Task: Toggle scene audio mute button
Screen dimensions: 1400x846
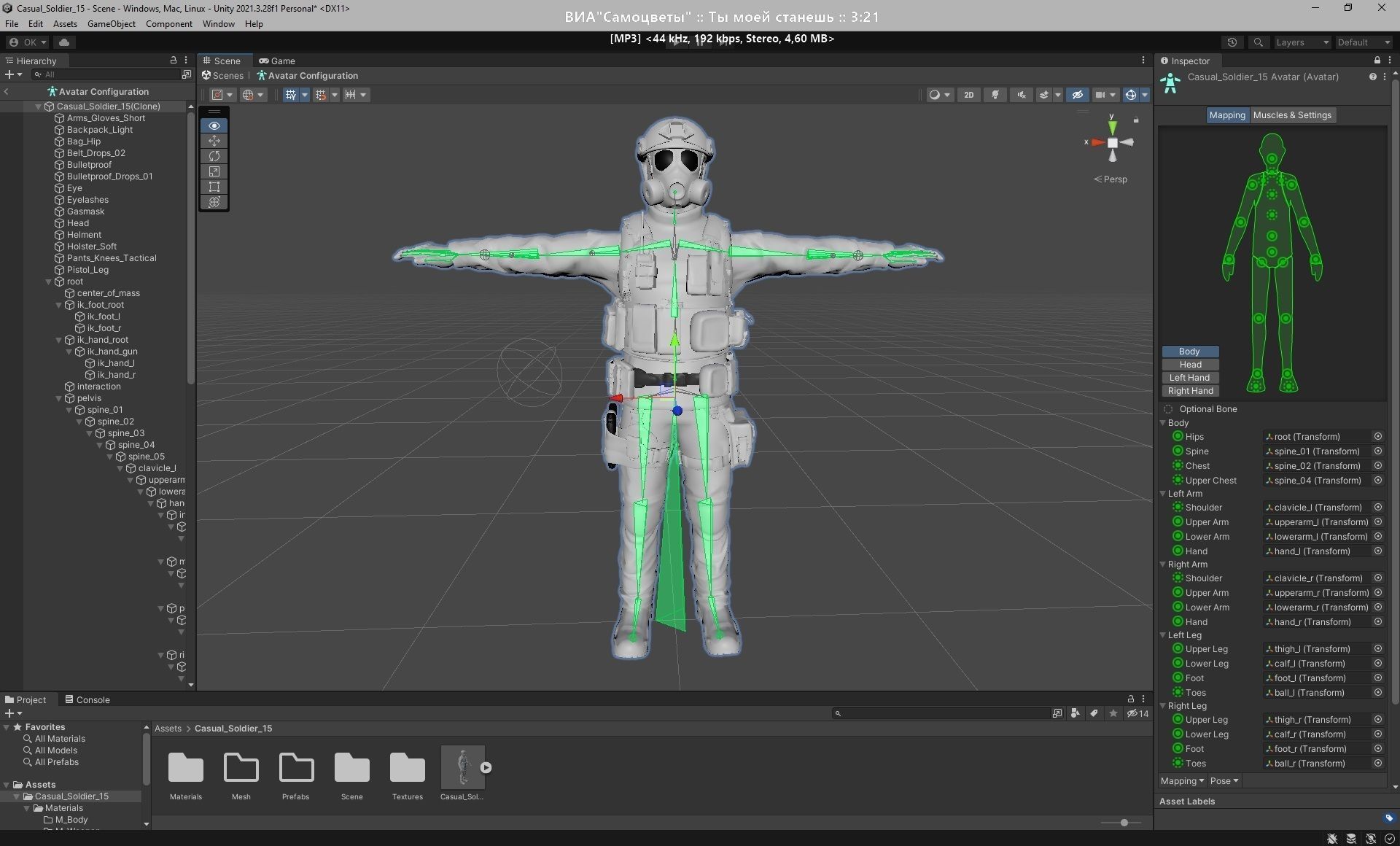Action: [1022, 95]
